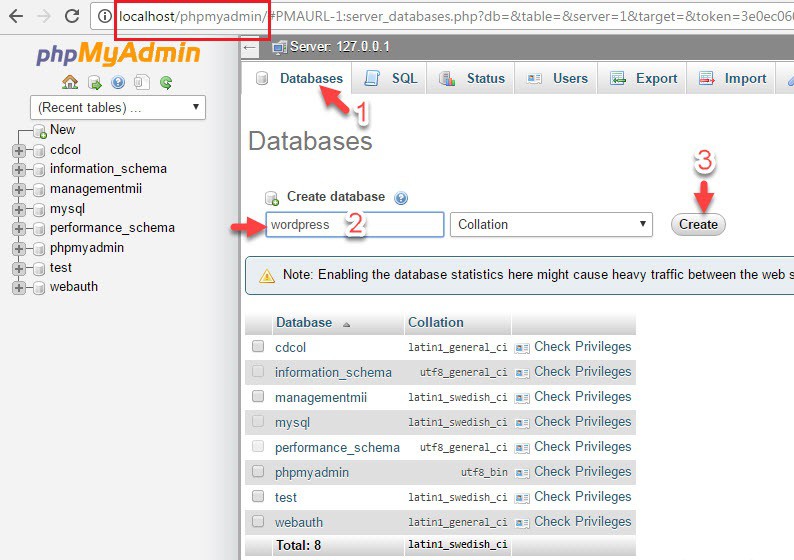Image resolution: width=794 pixels, height=560 pixels.
Task: Sort by the Database column header
Action: [x=304, y=323]
